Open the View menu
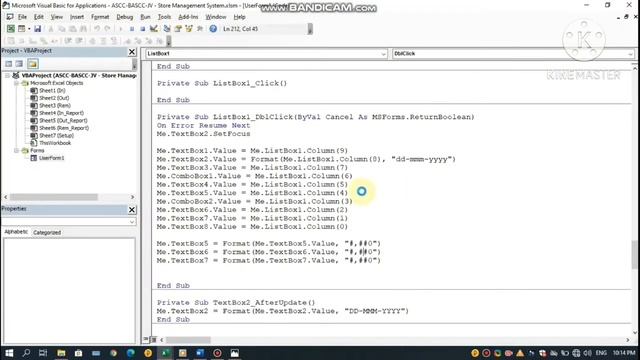Viewport: 640px width, 360px height. (56, 17)
